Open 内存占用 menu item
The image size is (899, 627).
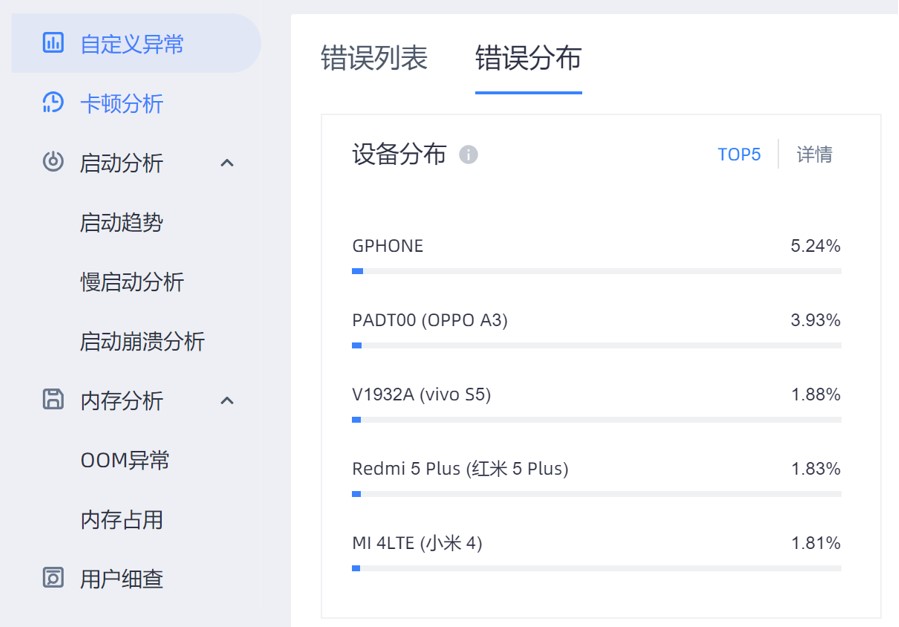pos(121,519)
